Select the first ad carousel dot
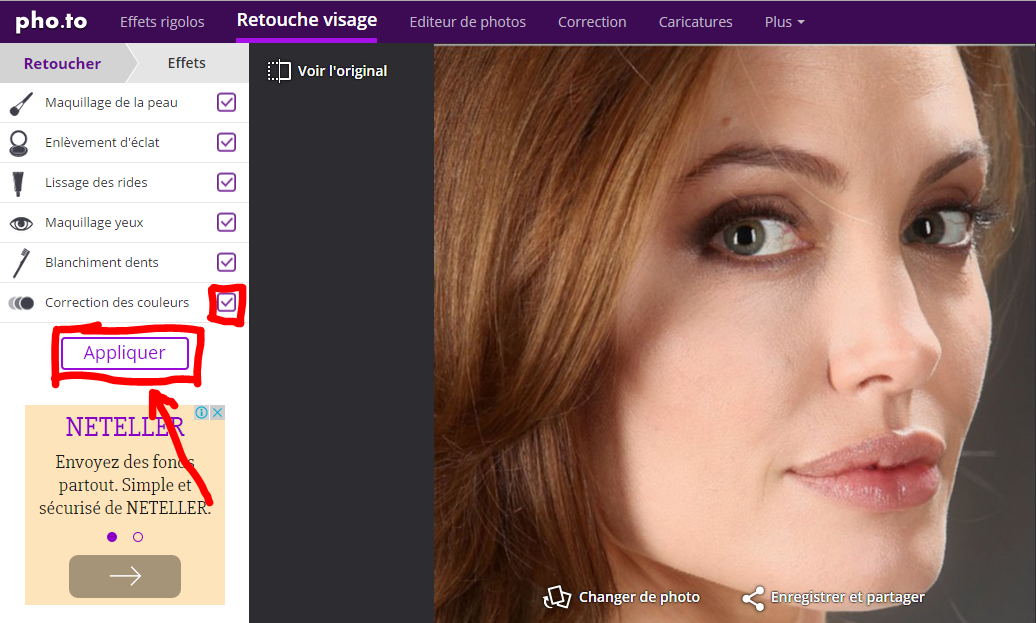The image size is (1036, 623). (112, 537)
